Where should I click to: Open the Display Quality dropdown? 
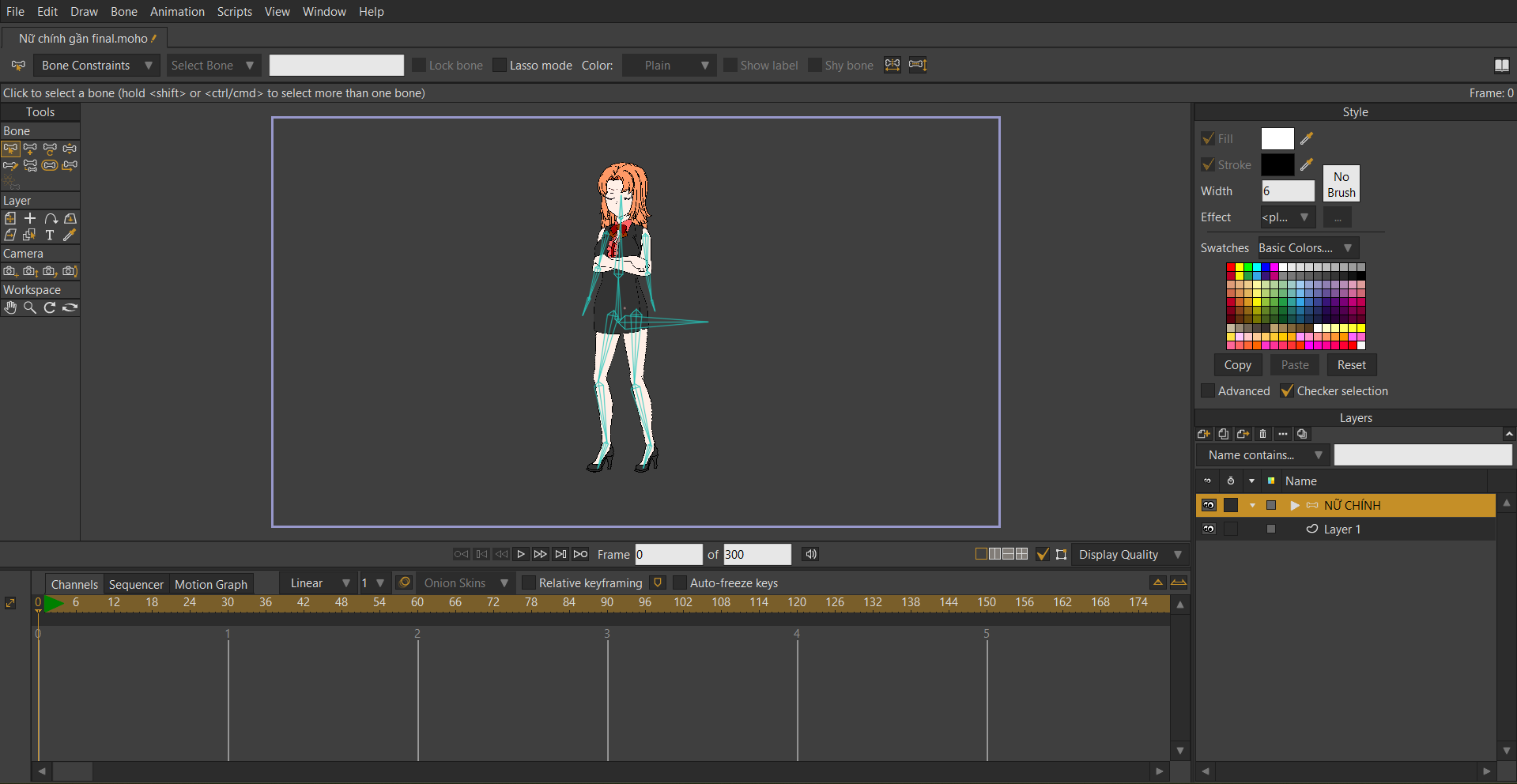tap(1130, 555)
